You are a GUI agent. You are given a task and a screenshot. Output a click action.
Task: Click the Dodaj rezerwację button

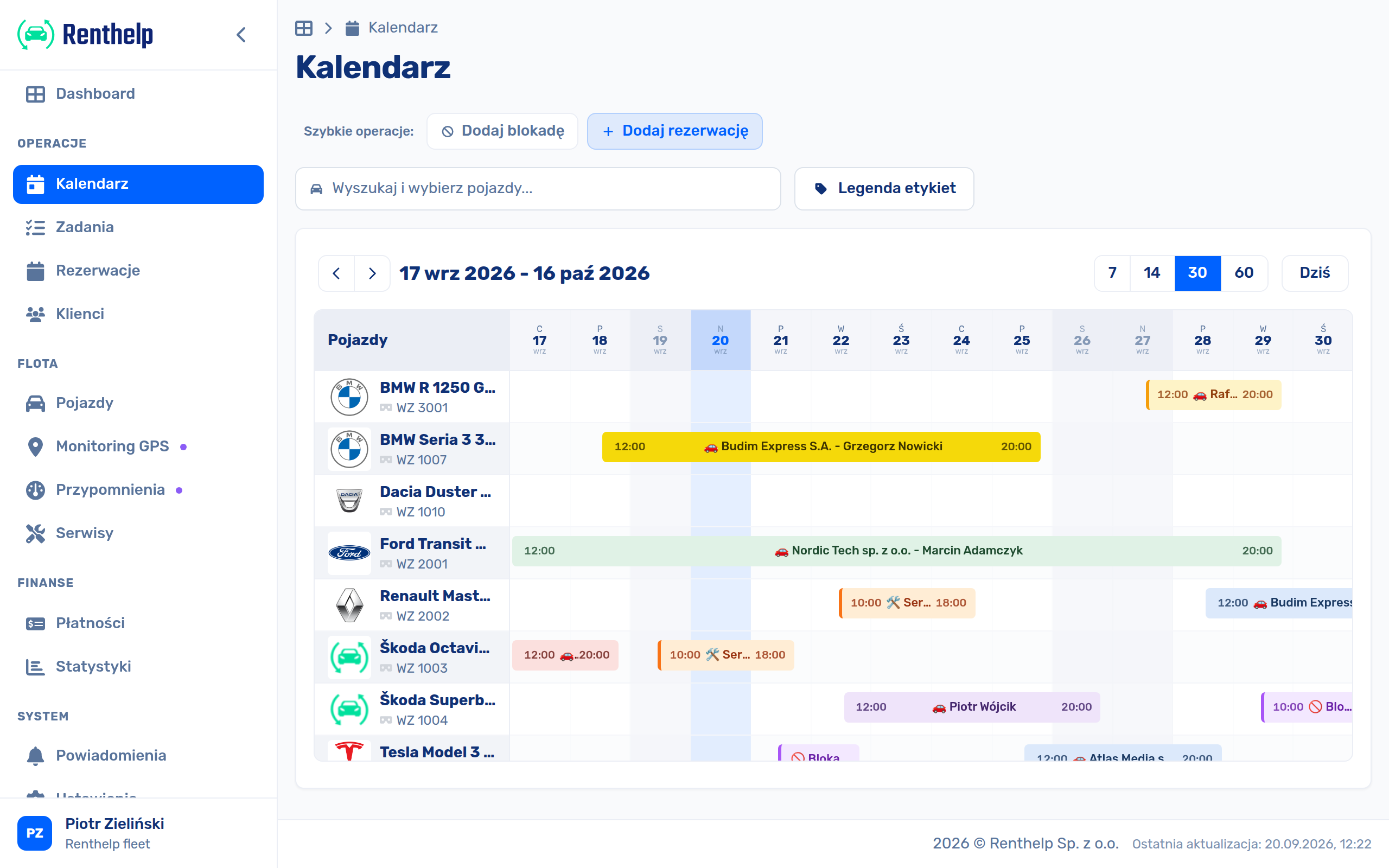click(674, 131)
